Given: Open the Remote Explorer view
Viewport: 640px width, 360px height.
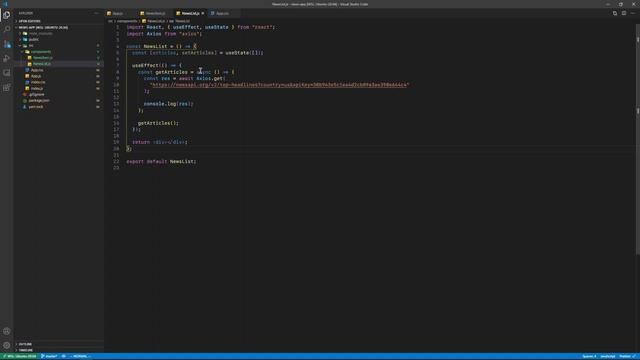Looking at the screenshot, I should 7,73.
